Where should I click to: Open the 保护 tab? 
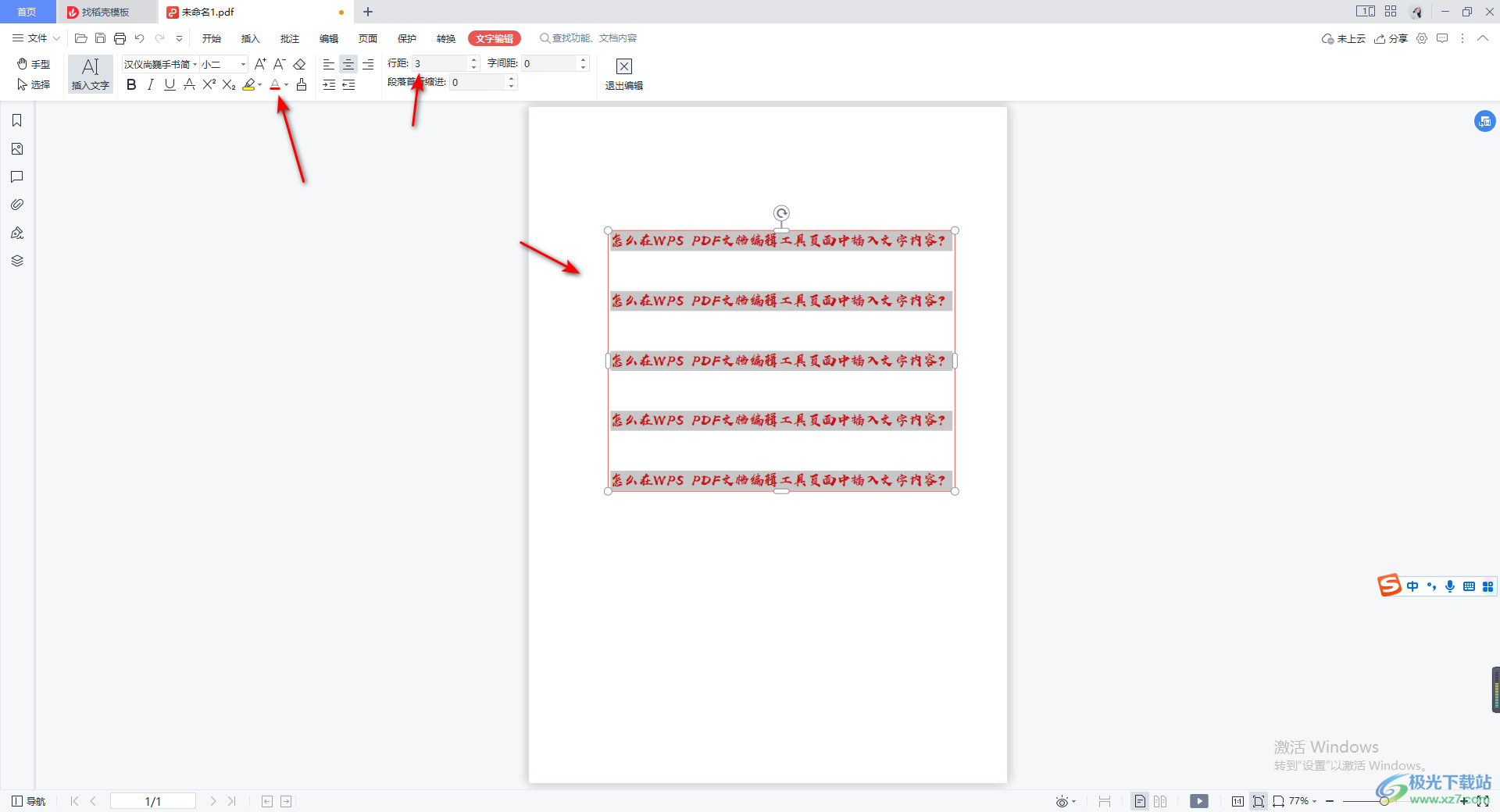tap(407, 38)
